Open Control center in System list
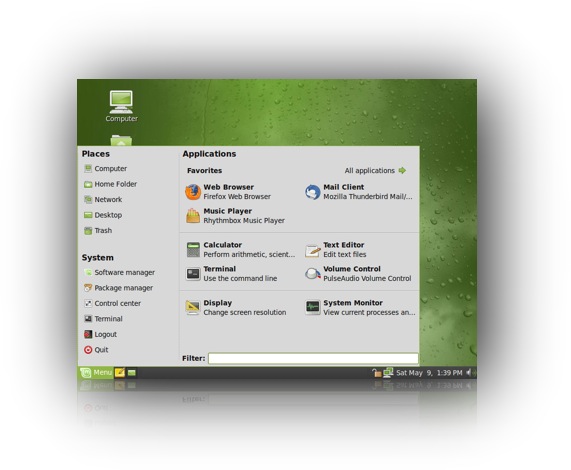 point(112,303)
